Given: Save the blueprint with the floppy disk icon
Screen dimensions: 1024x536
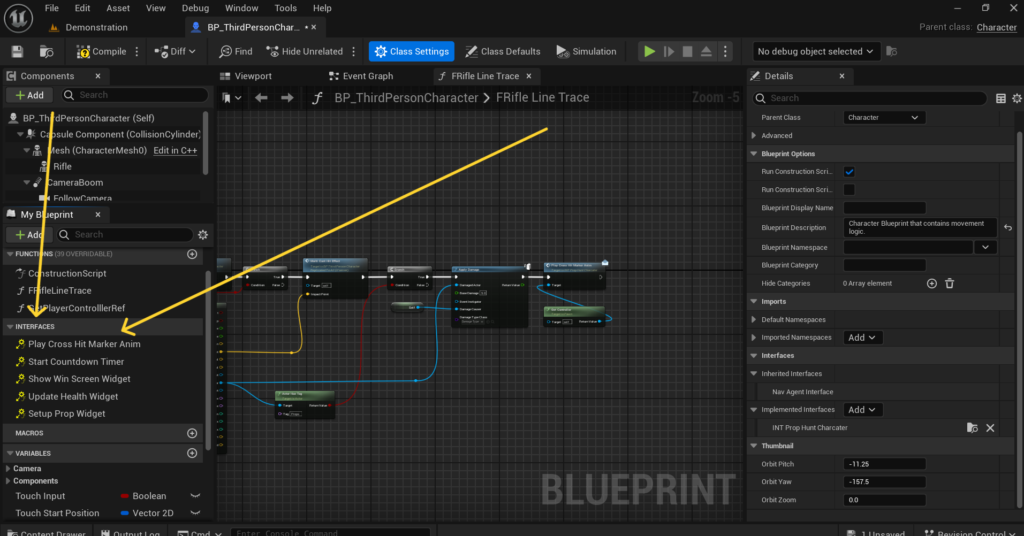Looking at the screenshot, I should coord(18,52).
